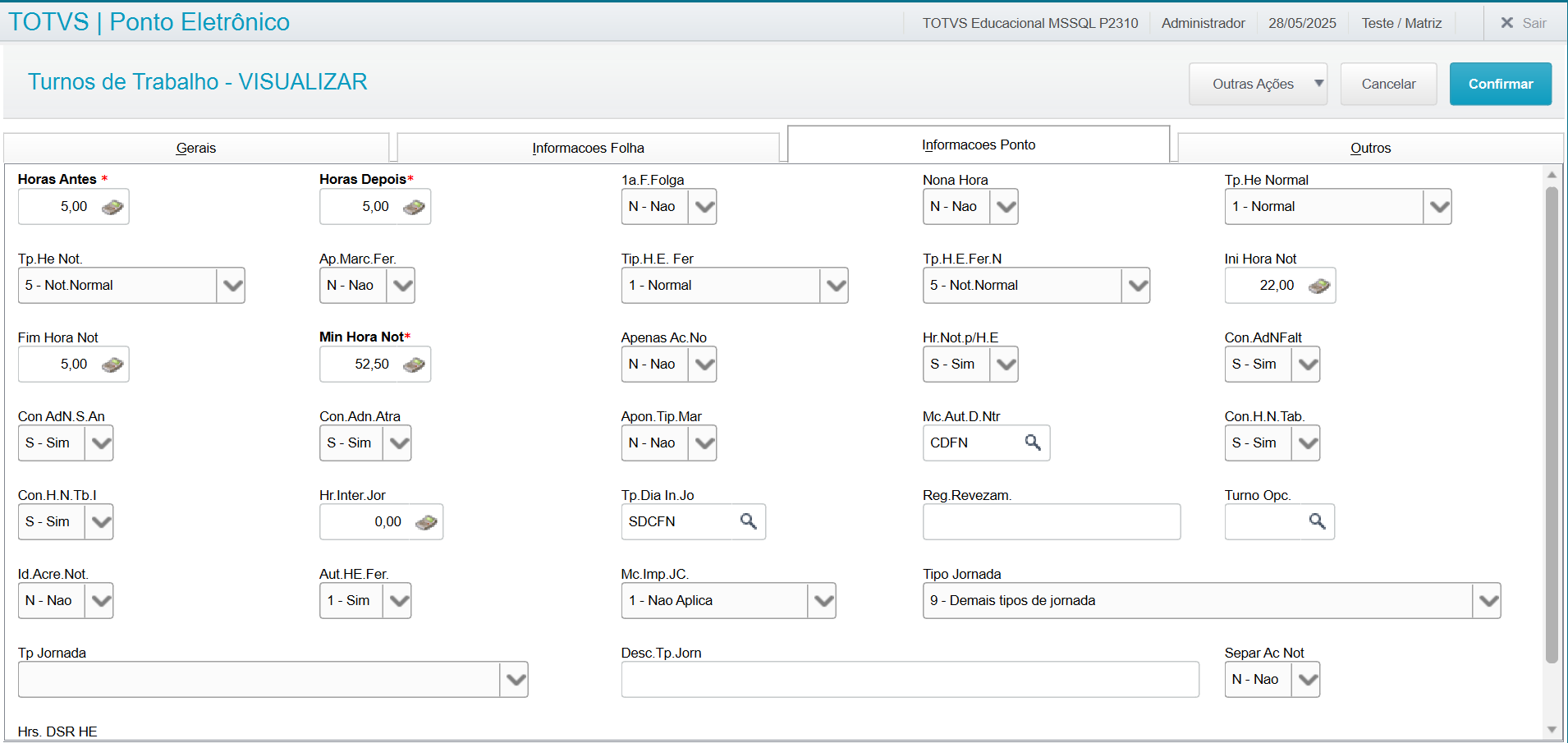The width and height of the screenshot is (1568, 743).
Task: Open lookup magnifier for Mc.Aut.D.Ntr field
Action: [x=1033, y=443]
